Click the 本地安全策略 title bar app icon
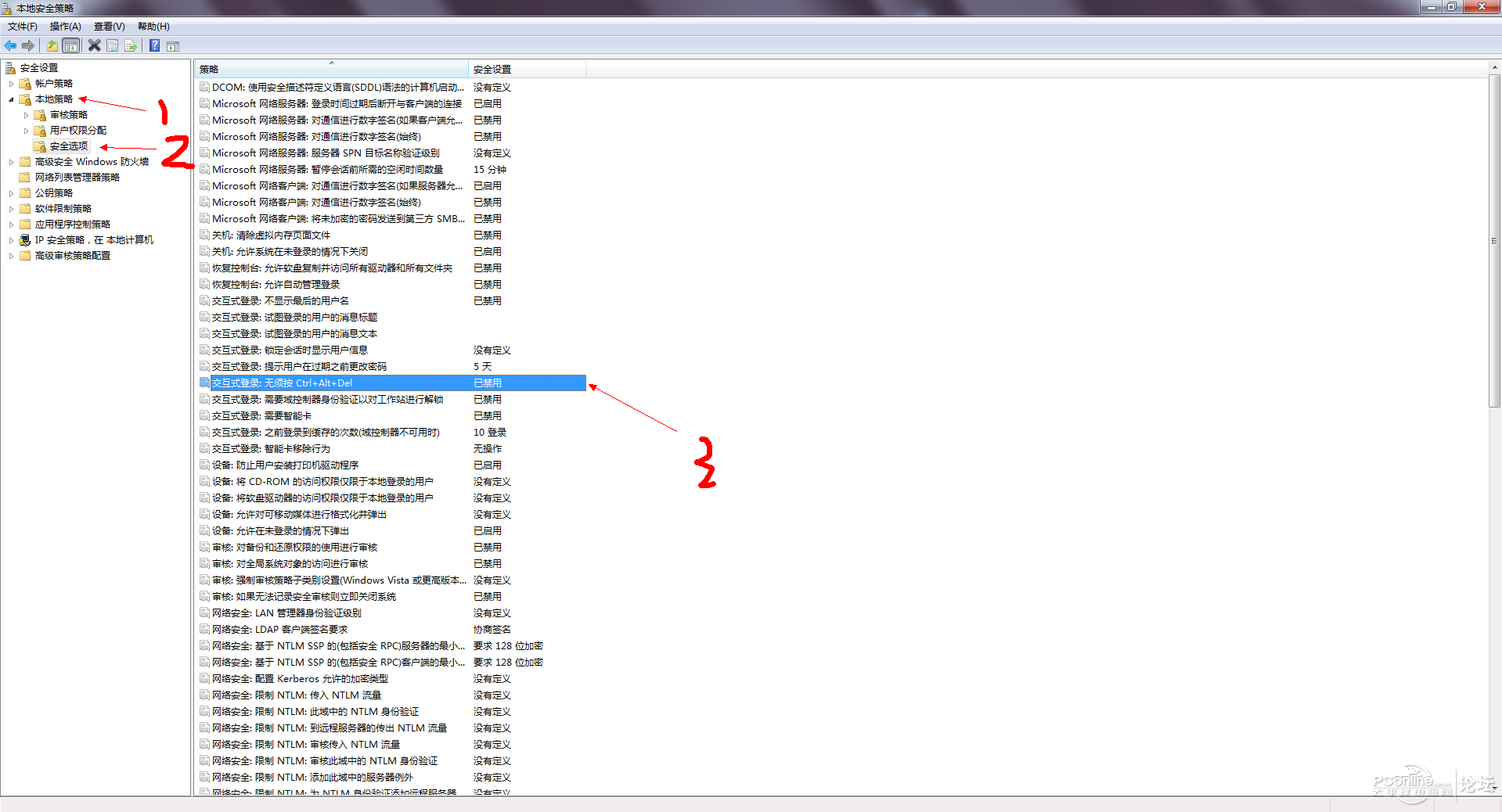Image resolution: width=1502 pixels, height=812 pixels. coord(7,8)
